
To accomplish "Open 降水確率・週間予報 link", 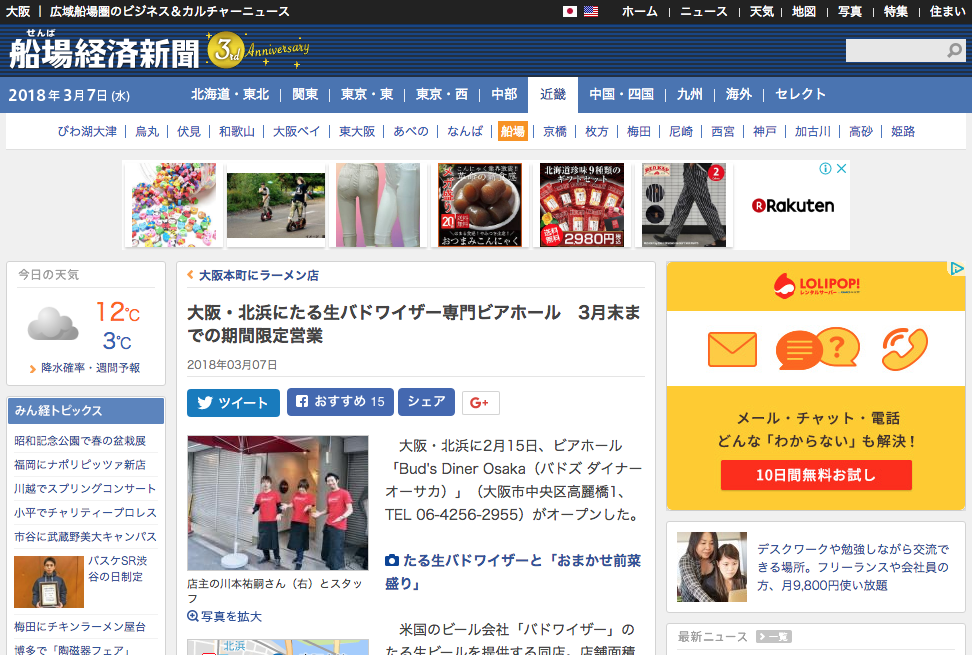I will (90, 368).
